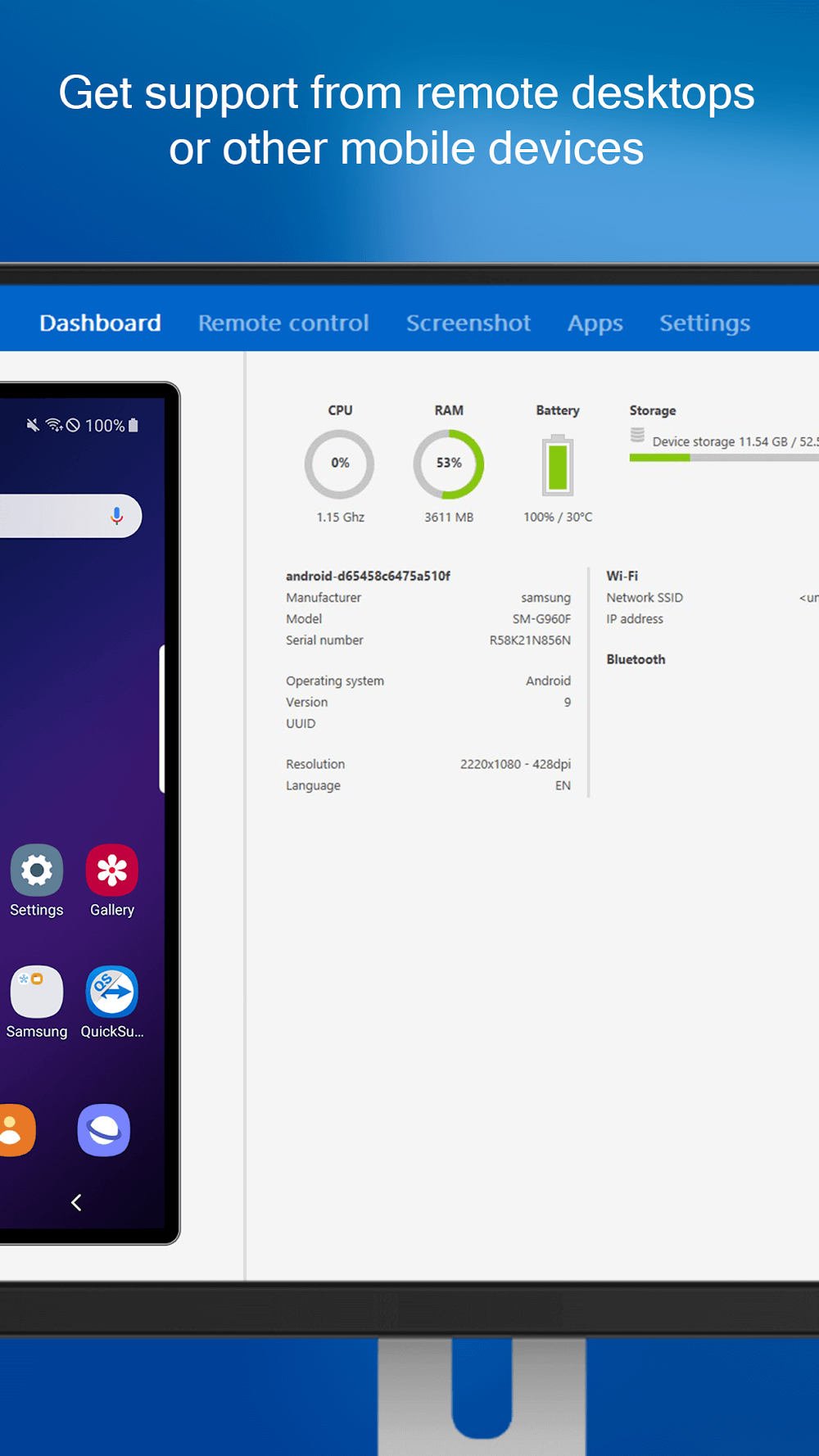Launch the Gallery flower icon

point(112,870)
